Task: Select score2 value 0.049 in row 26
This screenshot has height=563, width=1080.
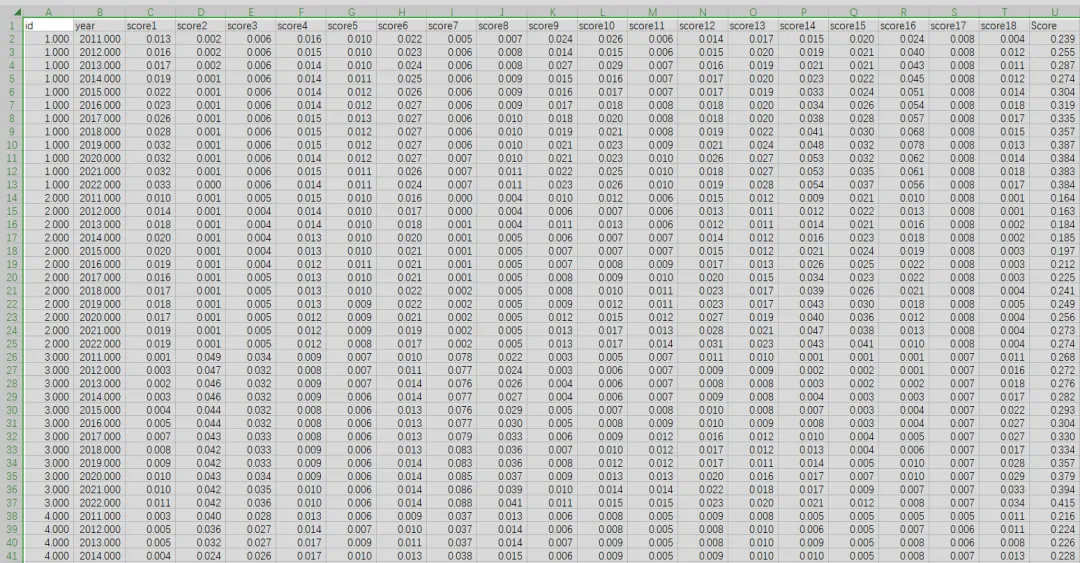Action: 200,357
